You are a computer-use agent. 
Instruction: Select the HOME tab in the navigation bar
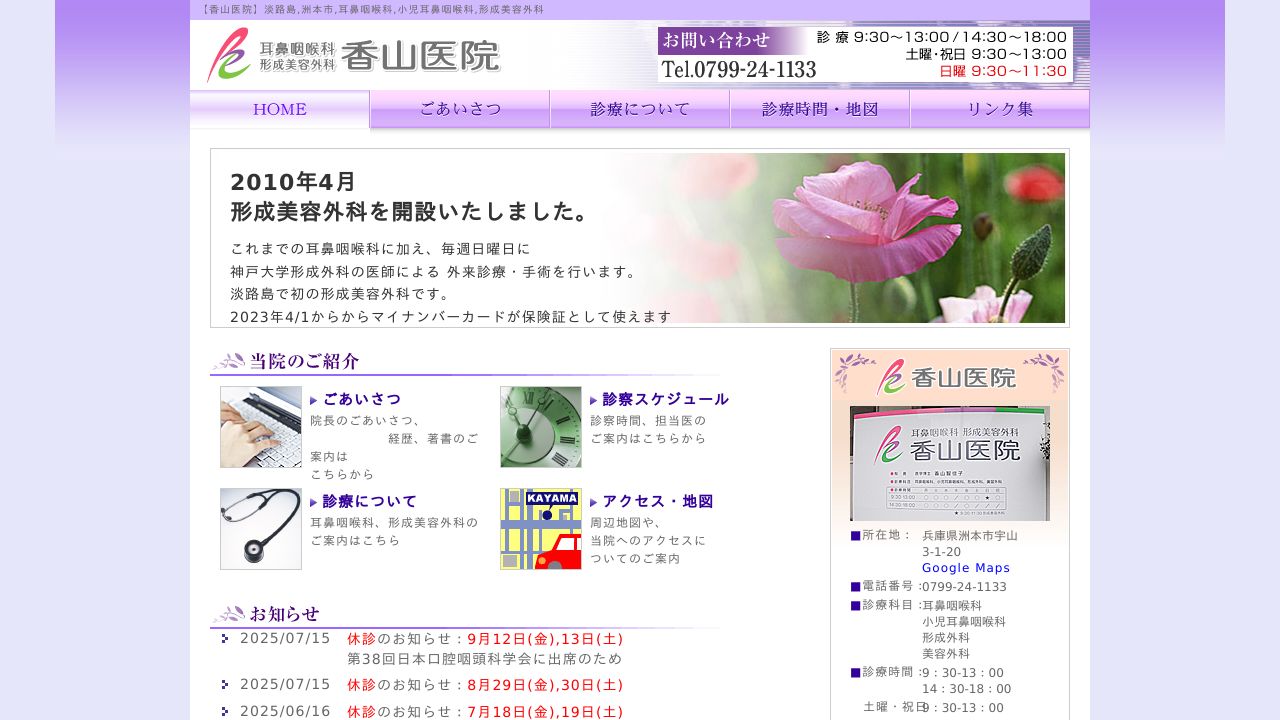tap(279, 109)
